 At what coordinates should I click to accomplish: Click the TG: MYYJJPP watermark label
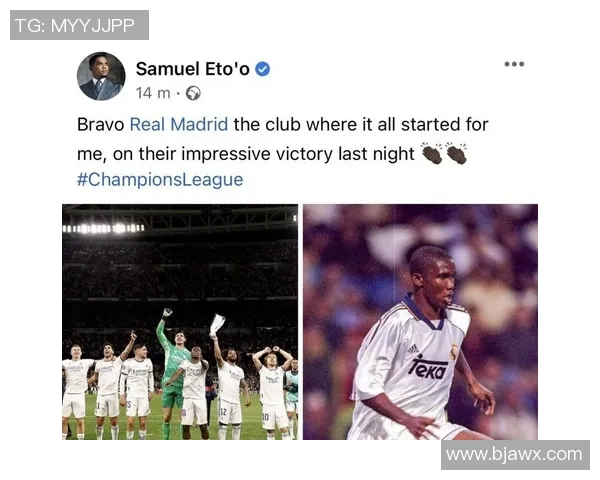point(79,25)
